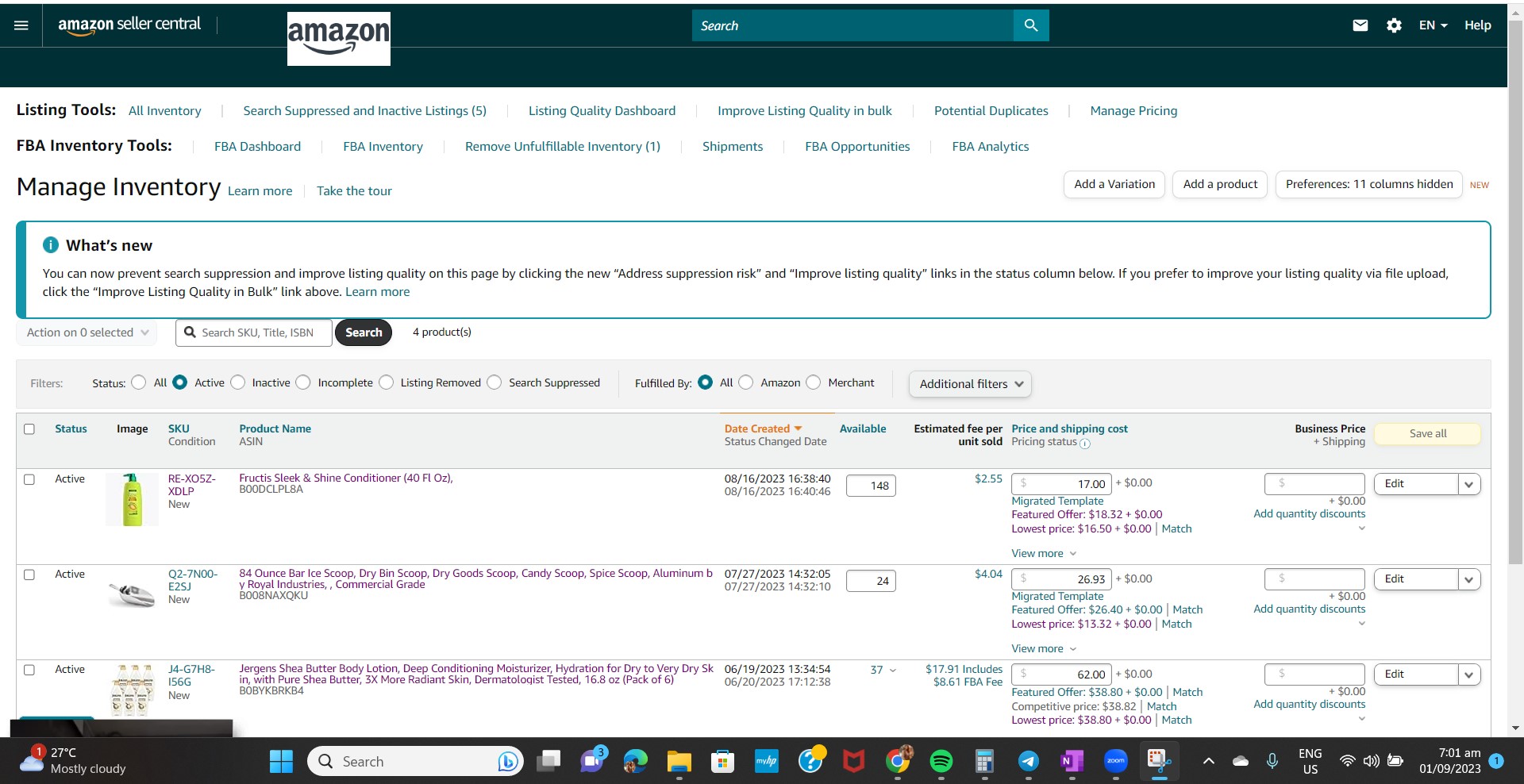This screenshot has height=784, width=1524.
Task: Click the Save all button
Action: click(x=1428, y=433)
